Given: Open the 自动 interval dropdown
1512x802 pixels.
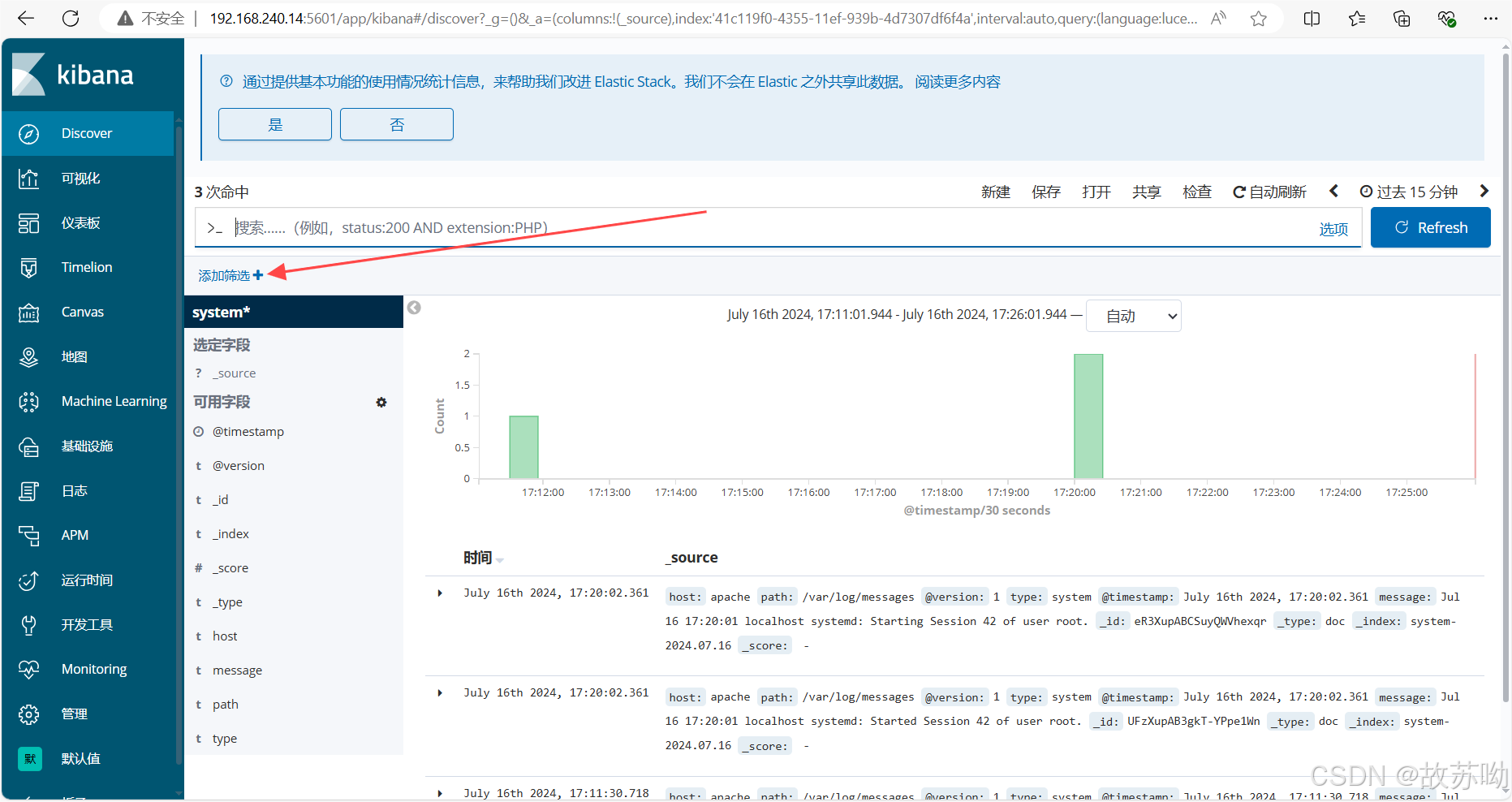Looking at the screenshot, I should [x=1133, y=316].
